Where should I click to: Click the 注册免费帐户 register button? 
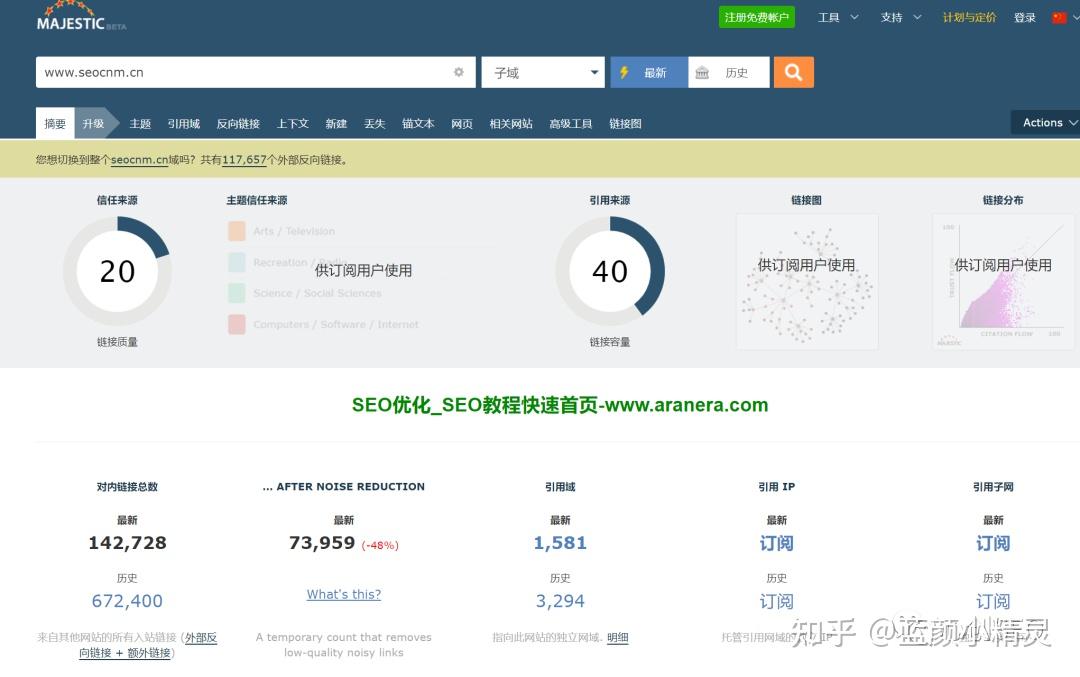pyautogui.click(x=756, y=17)
